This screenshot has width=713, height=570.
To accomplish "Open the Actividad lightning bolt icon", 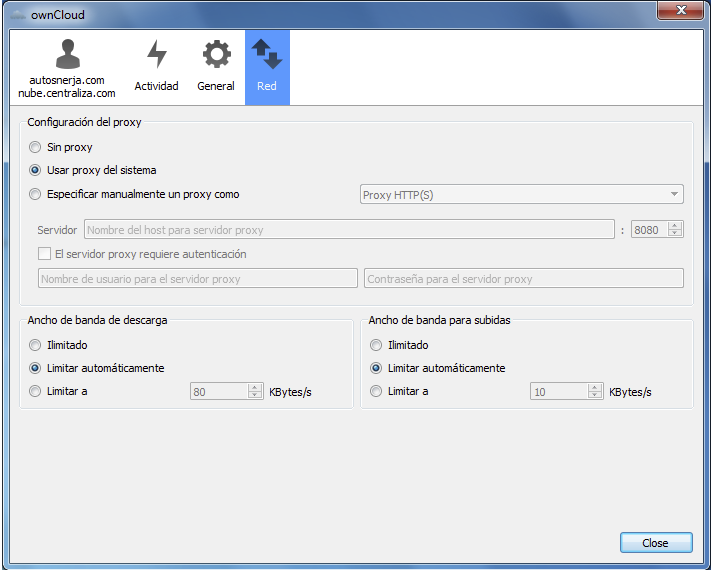I will click(x=156, y=55).
